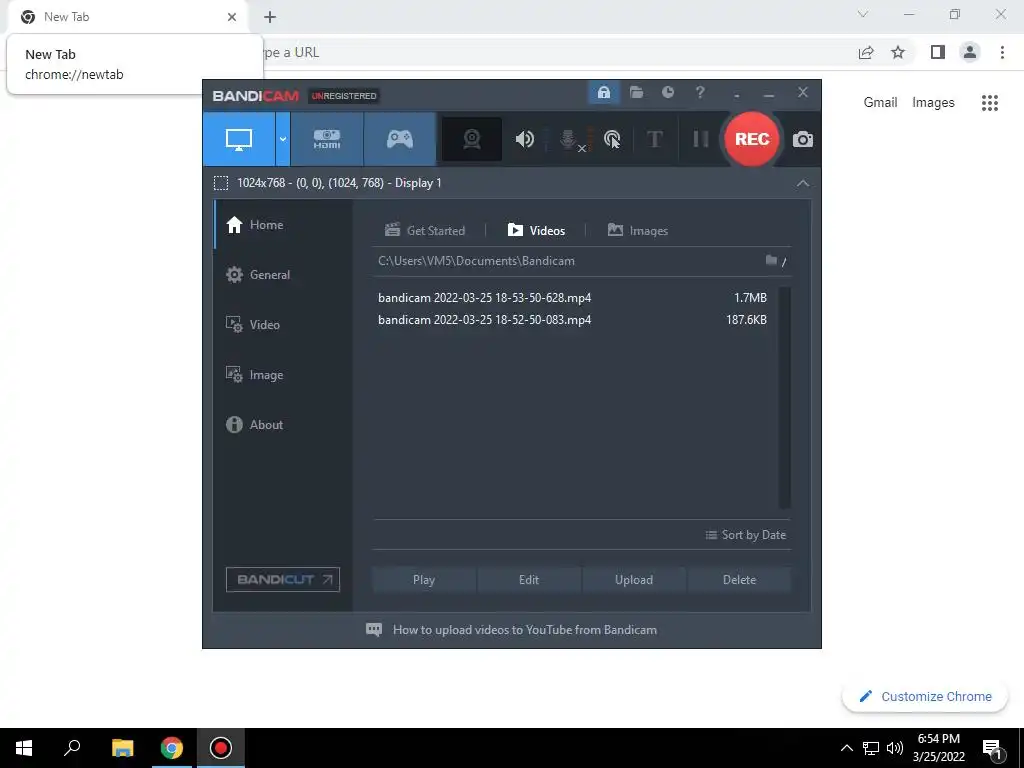This screenshot has height=768, width=1024.
Task: Open Chrome side panel icon
Action: pos(938,52)
